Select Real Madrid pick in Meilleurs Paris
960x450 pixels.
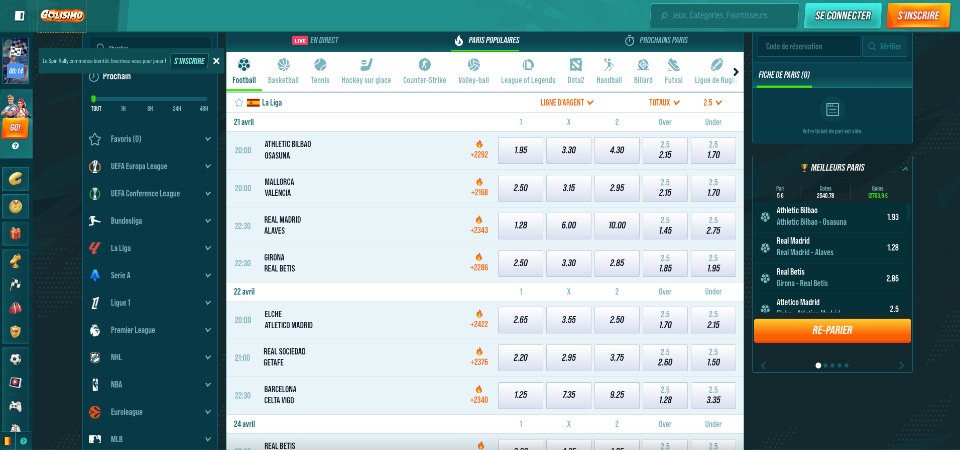(832, 247)
